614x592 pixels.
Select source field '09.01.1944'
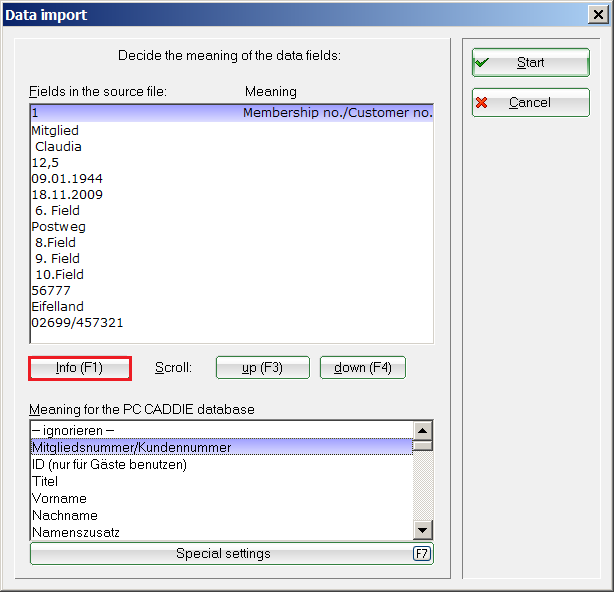coord(67,179)
